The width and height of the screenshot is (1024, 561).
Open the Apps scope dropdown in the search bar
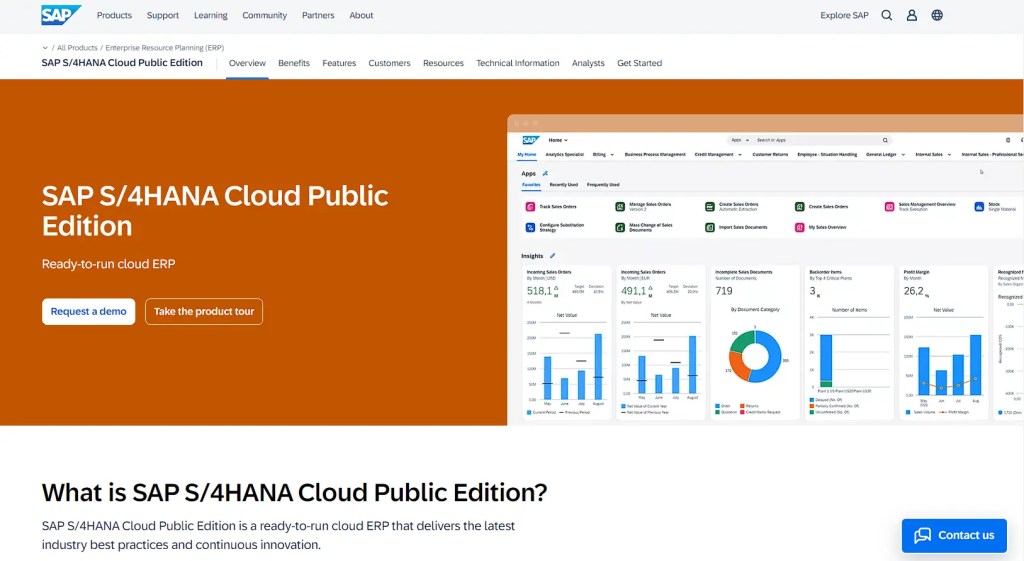coord(739,140)
